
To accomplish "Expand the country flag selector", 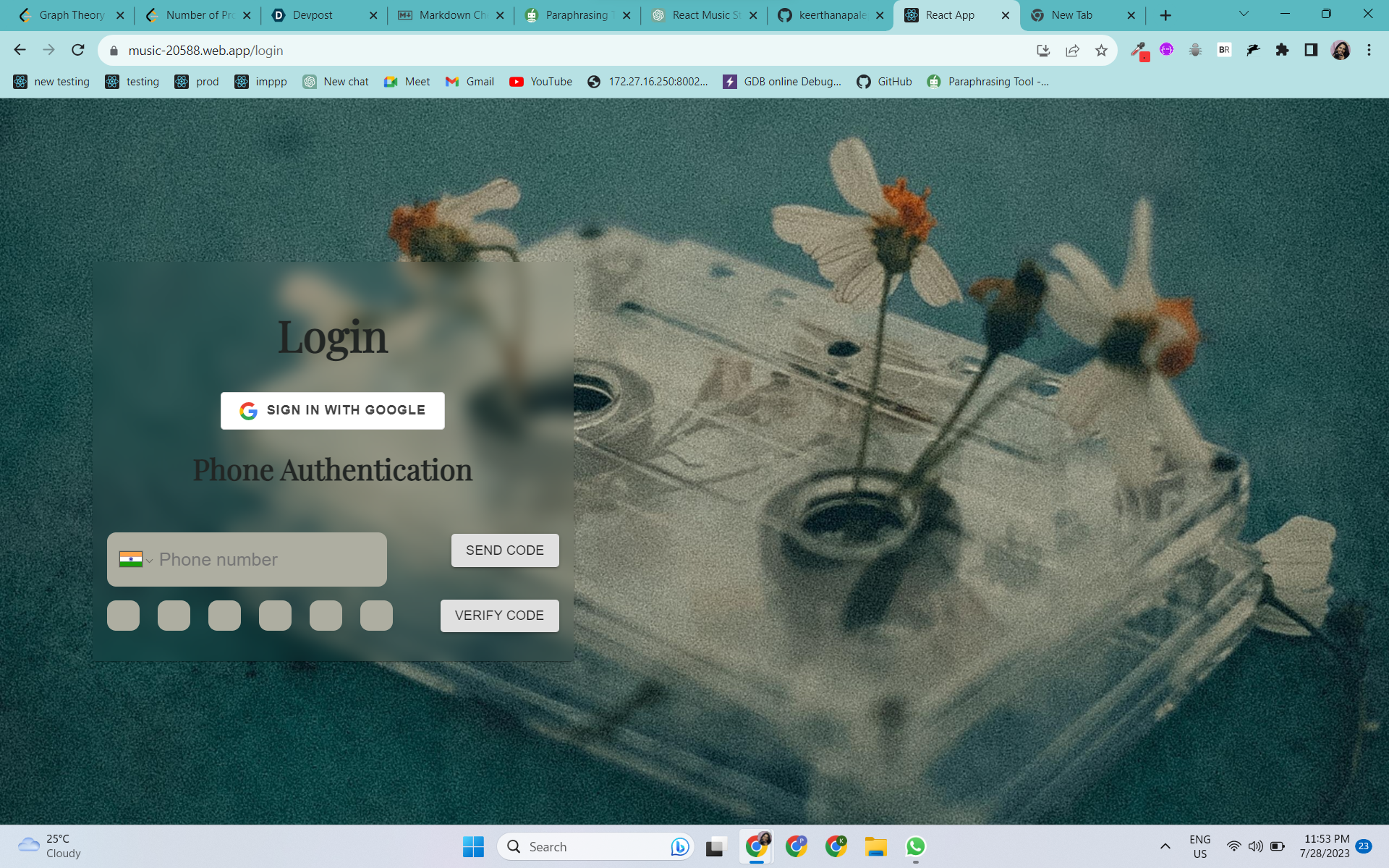I will point(135,560).
